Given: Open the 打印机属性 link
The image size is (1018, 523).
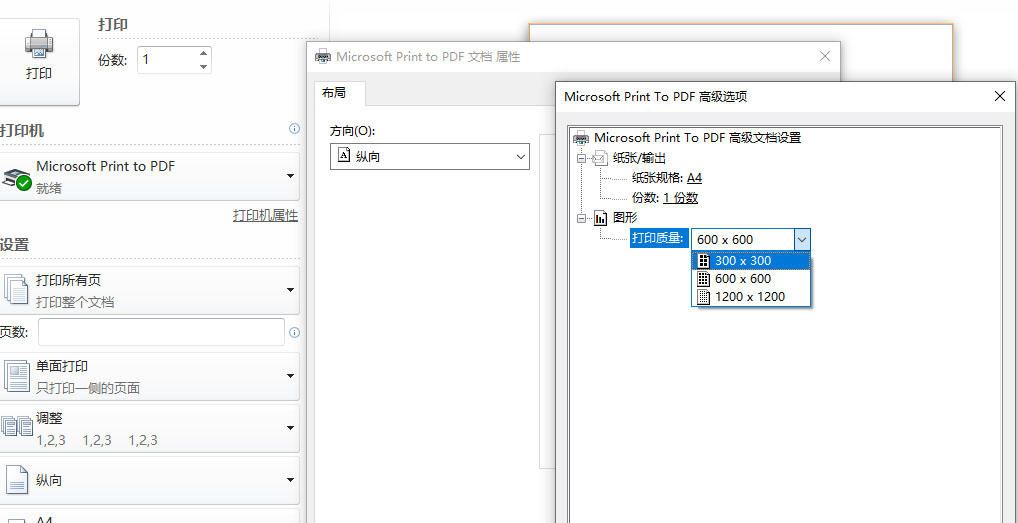Looking at the screenshot, I should coord(266,215).
